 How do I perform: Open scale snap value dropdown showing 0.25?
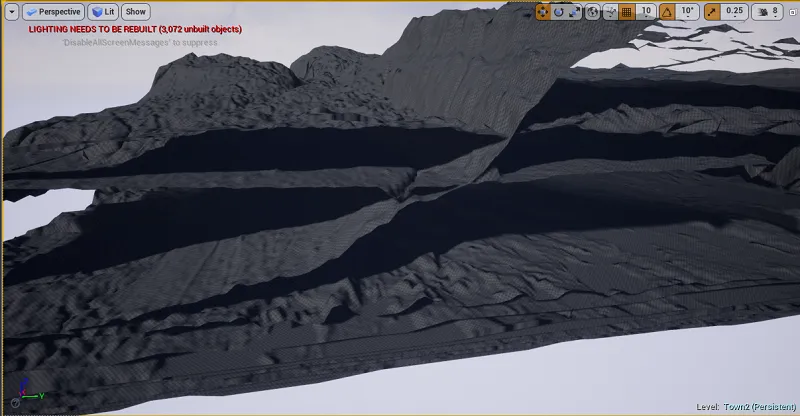[734, 12]
